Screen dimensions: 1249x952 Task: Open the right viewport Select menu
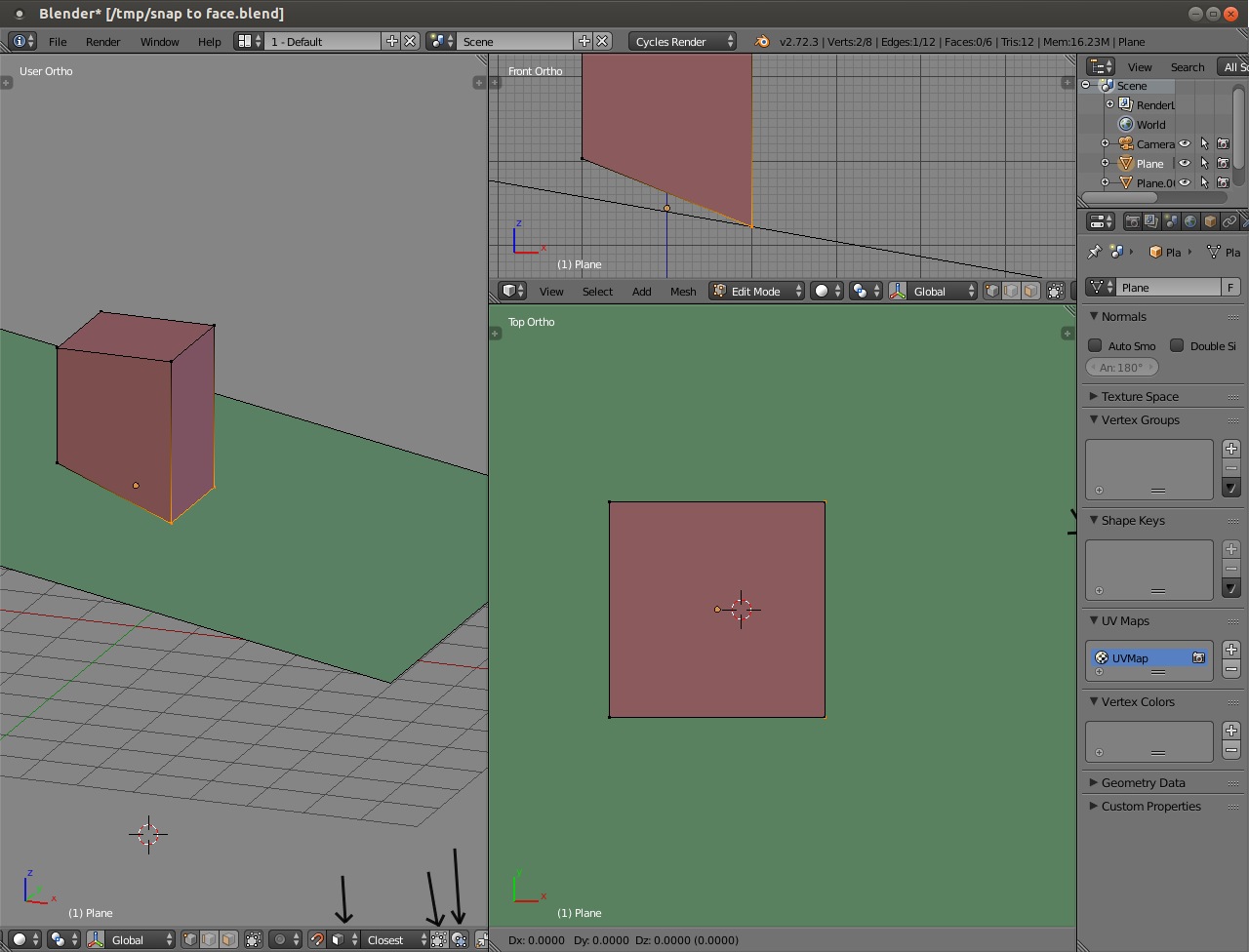click(597, 291)
